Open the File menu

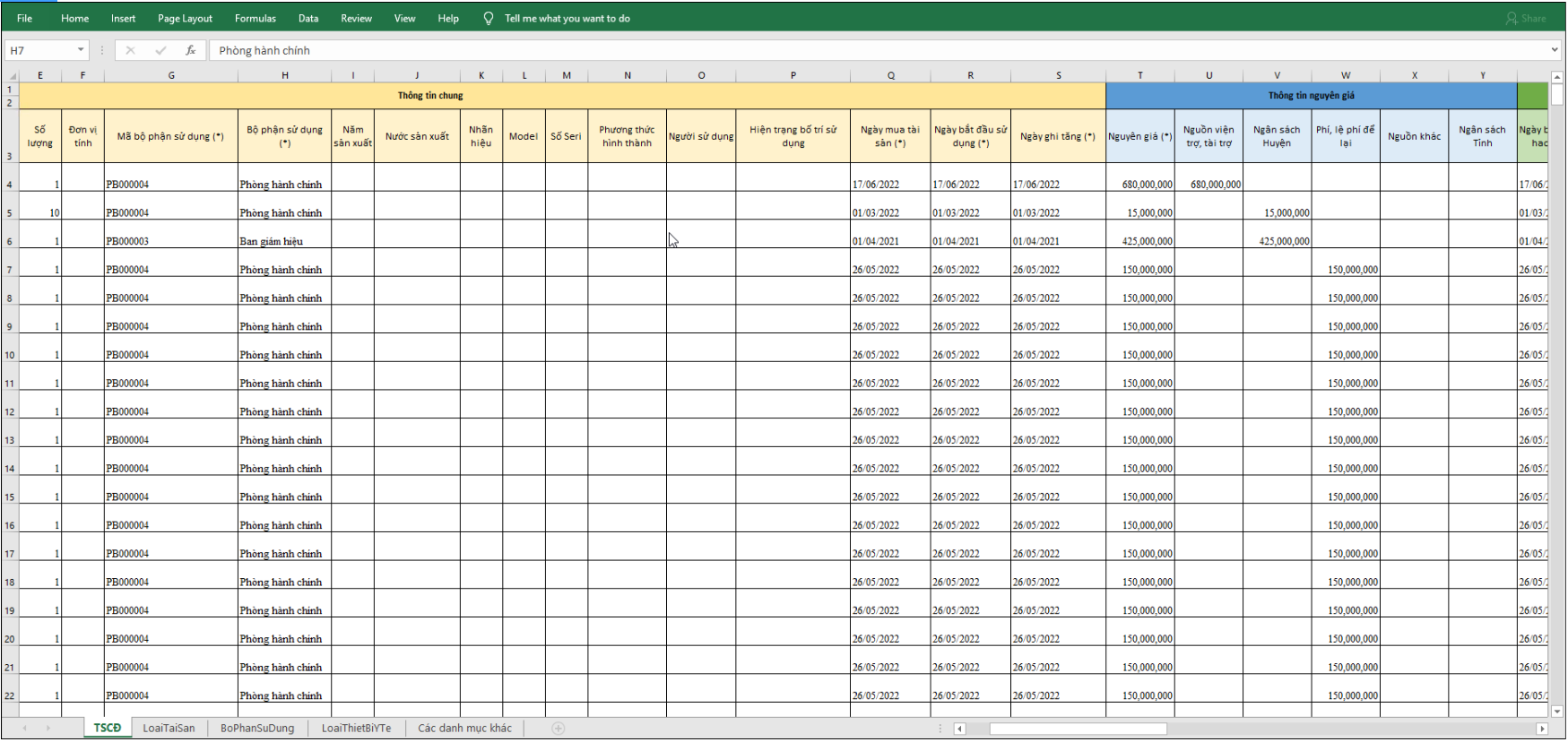point(24,18)
